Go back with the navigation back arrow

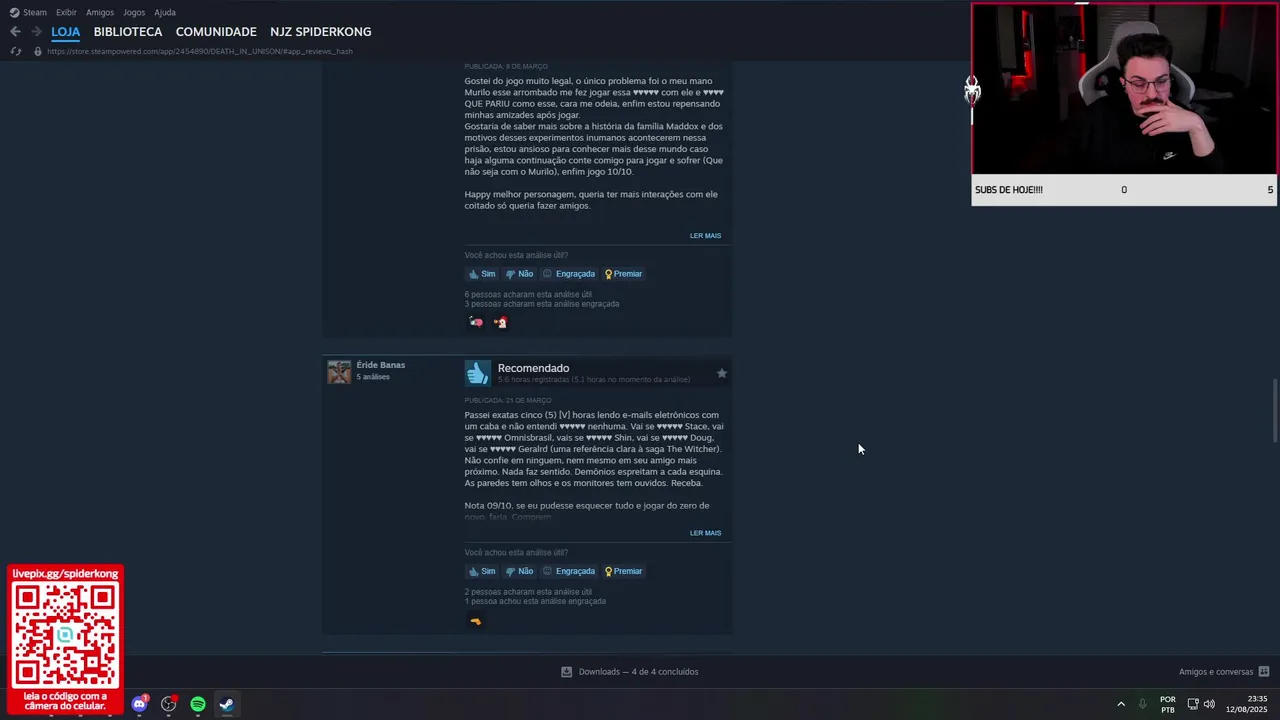coord(15,32)
